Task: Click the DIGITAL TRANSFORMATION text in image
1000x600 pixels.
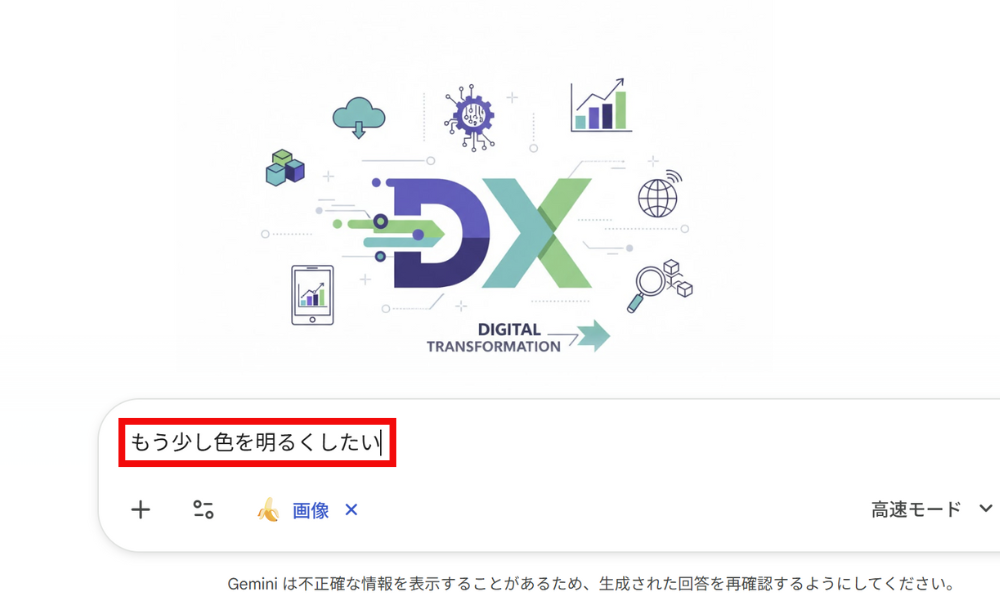Action: (x=493, y=338)
